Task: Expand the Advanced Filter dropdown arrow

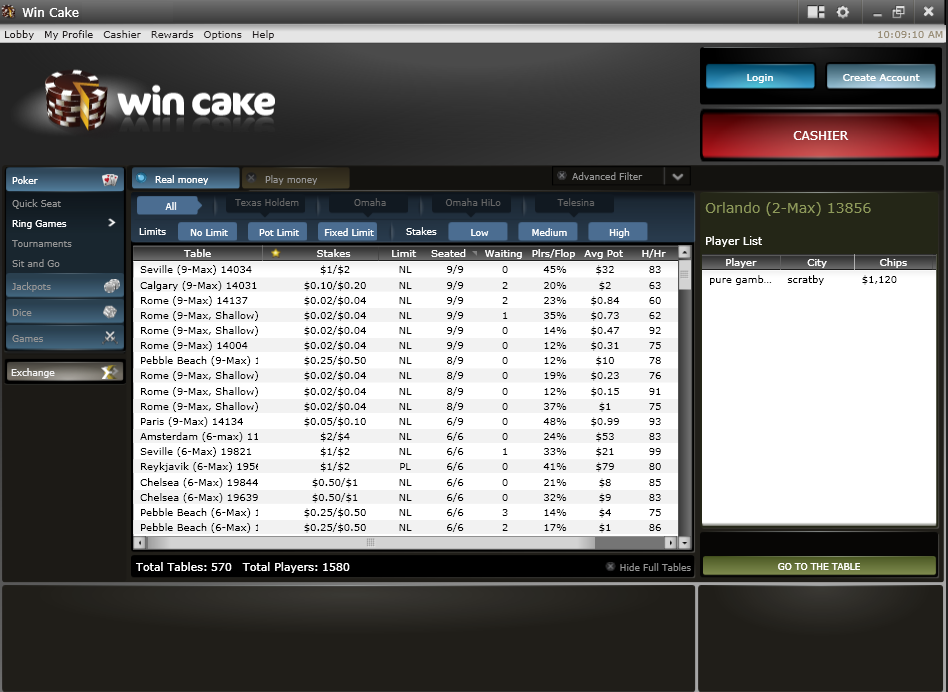Action: [x=678, y=176]
